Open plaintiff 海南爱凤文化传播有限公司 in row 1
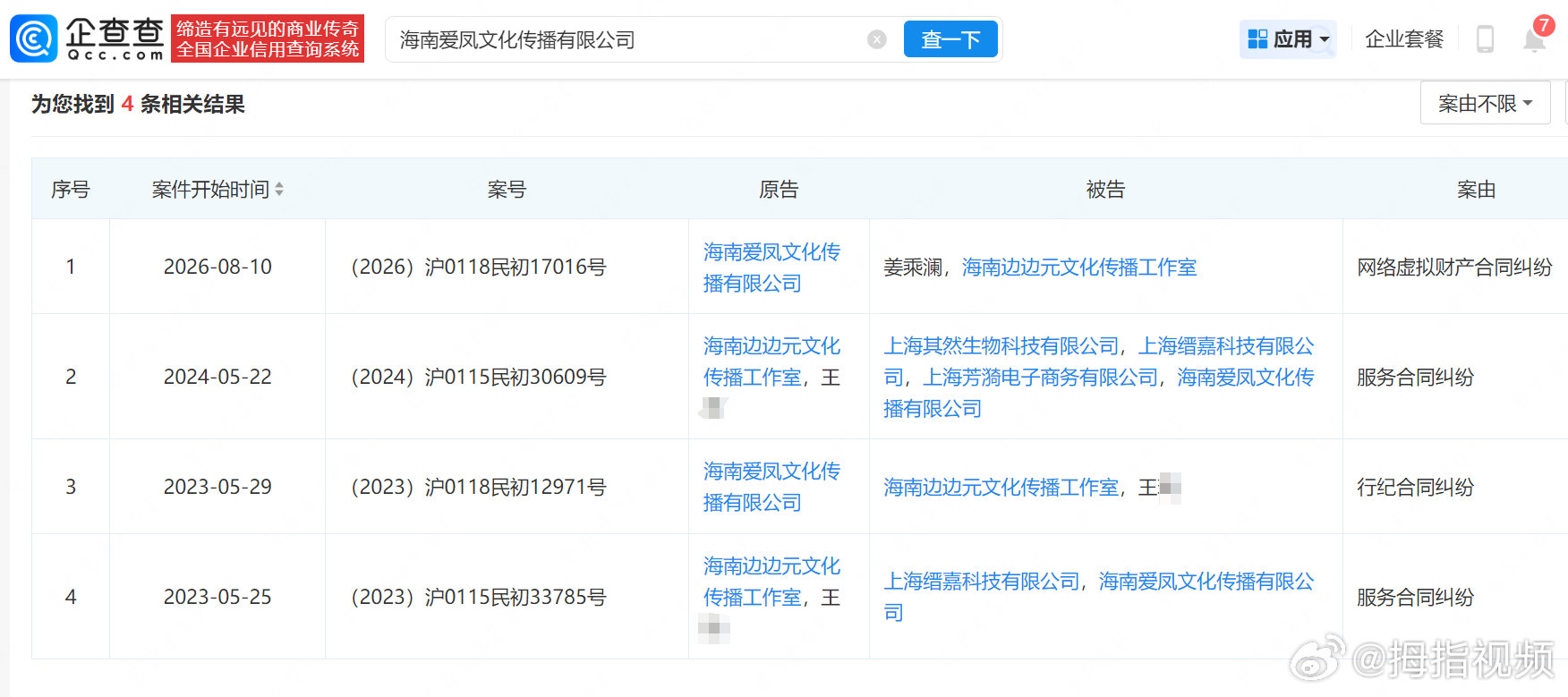This screenshot has width=1568, height=697. pyautogui.click(x=771, y=268)
